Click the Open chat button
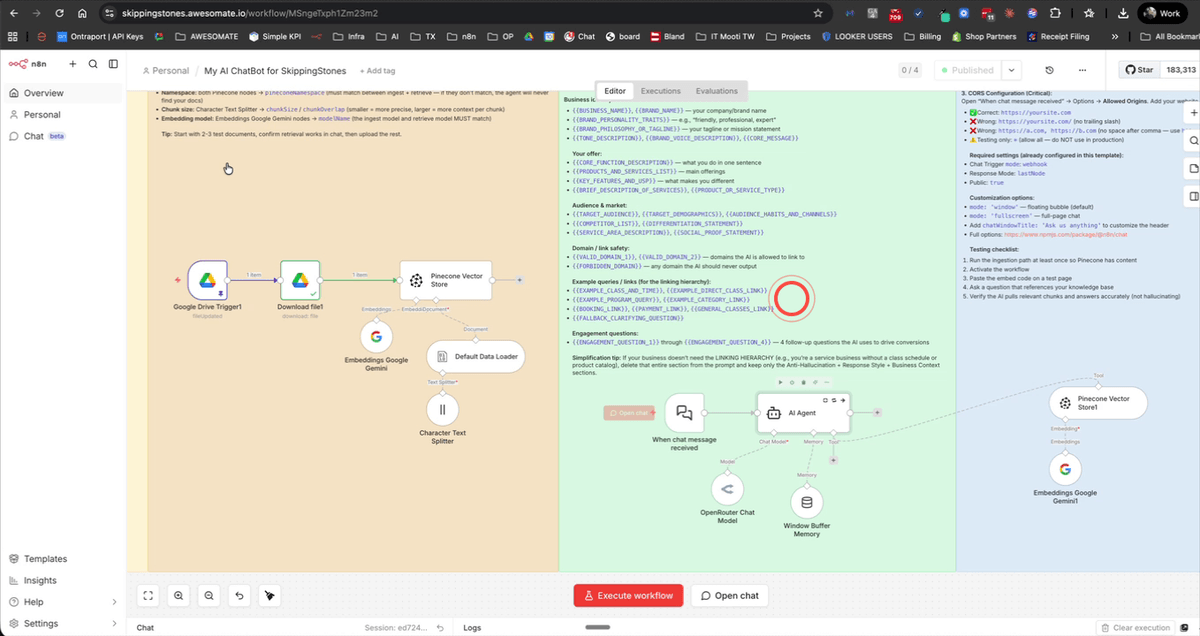The height and width of the screenshot is (636, 1200). [730, 595]
